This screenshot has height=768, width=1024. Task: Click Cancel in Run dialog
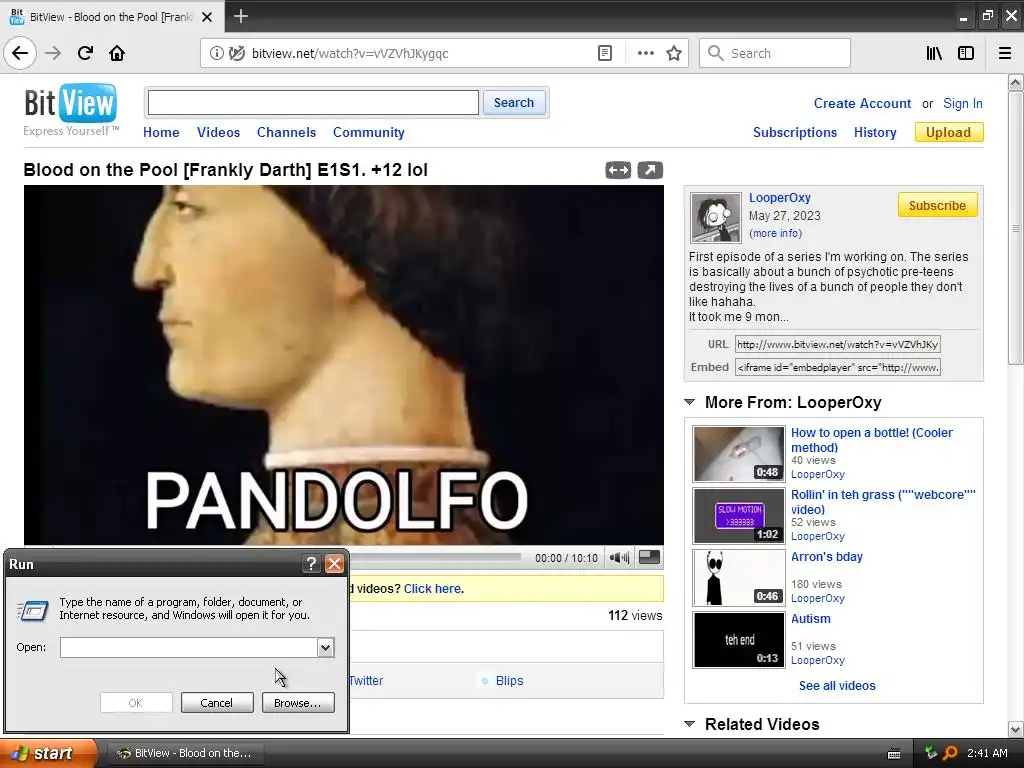(217, 703)
